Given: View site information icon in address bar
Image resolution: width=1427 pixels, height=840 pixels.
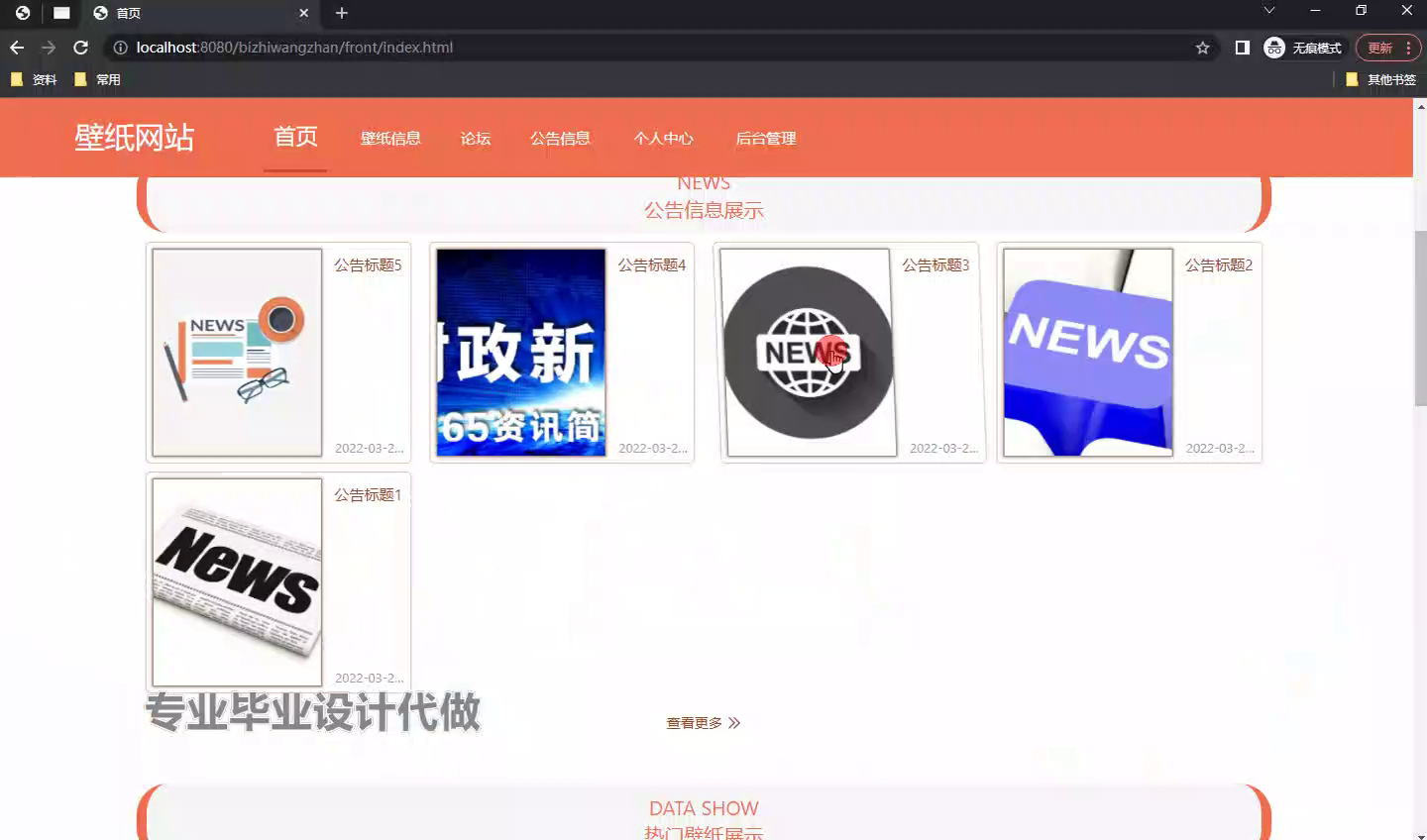Looking at the screenshot, I should click(120, 48).
